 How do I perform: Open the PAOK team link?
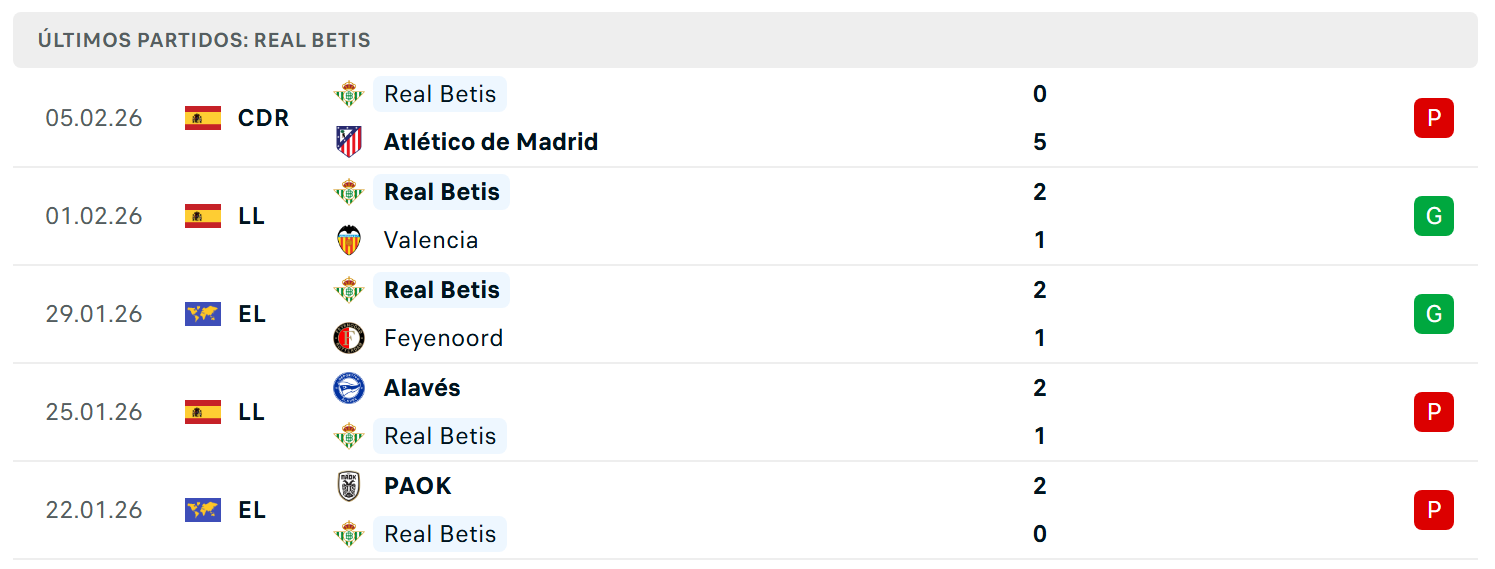(x=418, y=486)
